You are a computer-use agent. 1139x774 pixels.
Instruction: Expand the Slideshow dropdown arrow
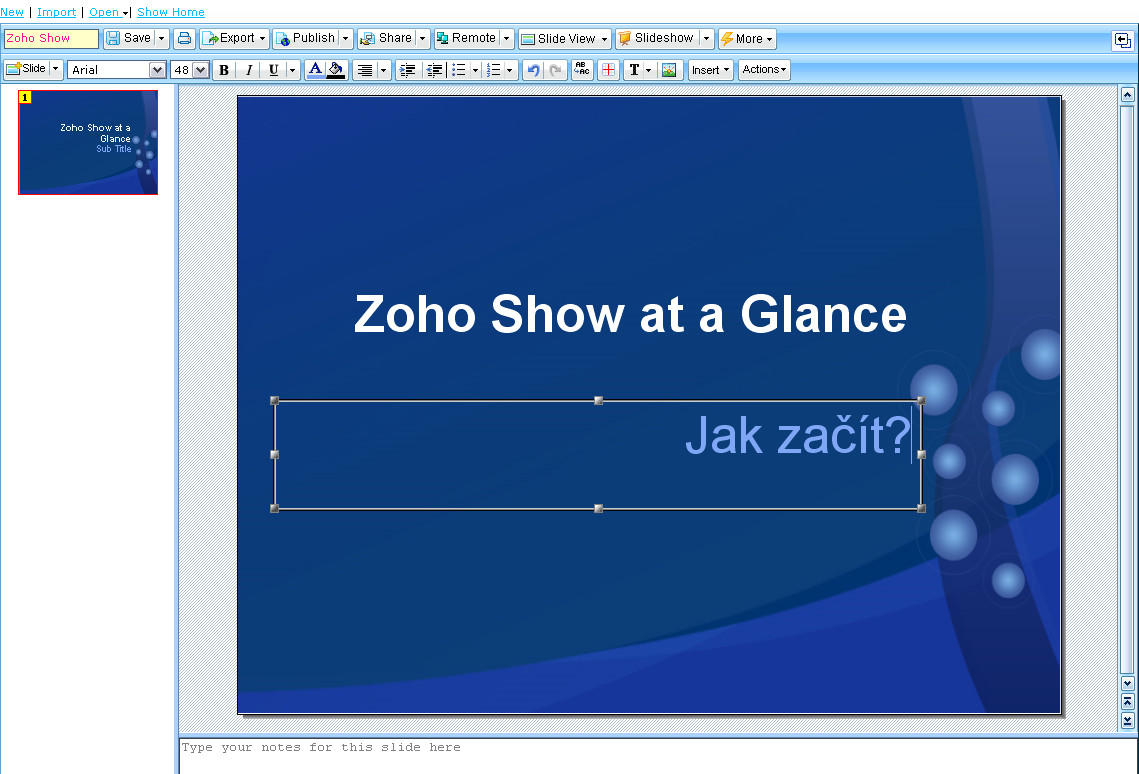706,38
